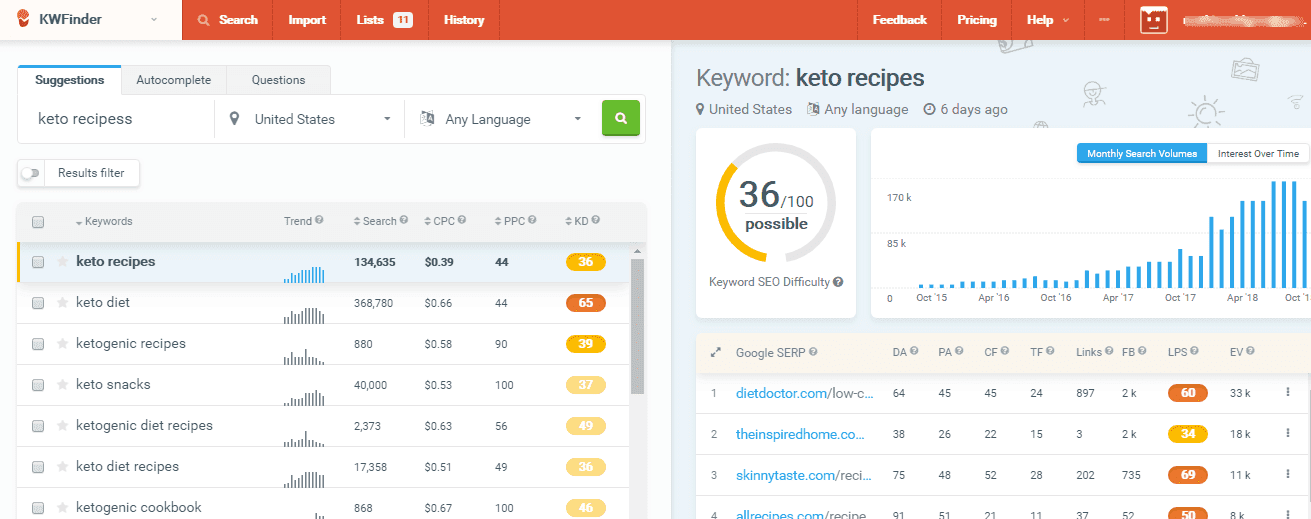Toggle the Results filter switch
This screenshot has height=519, width=1311.
(32, 173)
